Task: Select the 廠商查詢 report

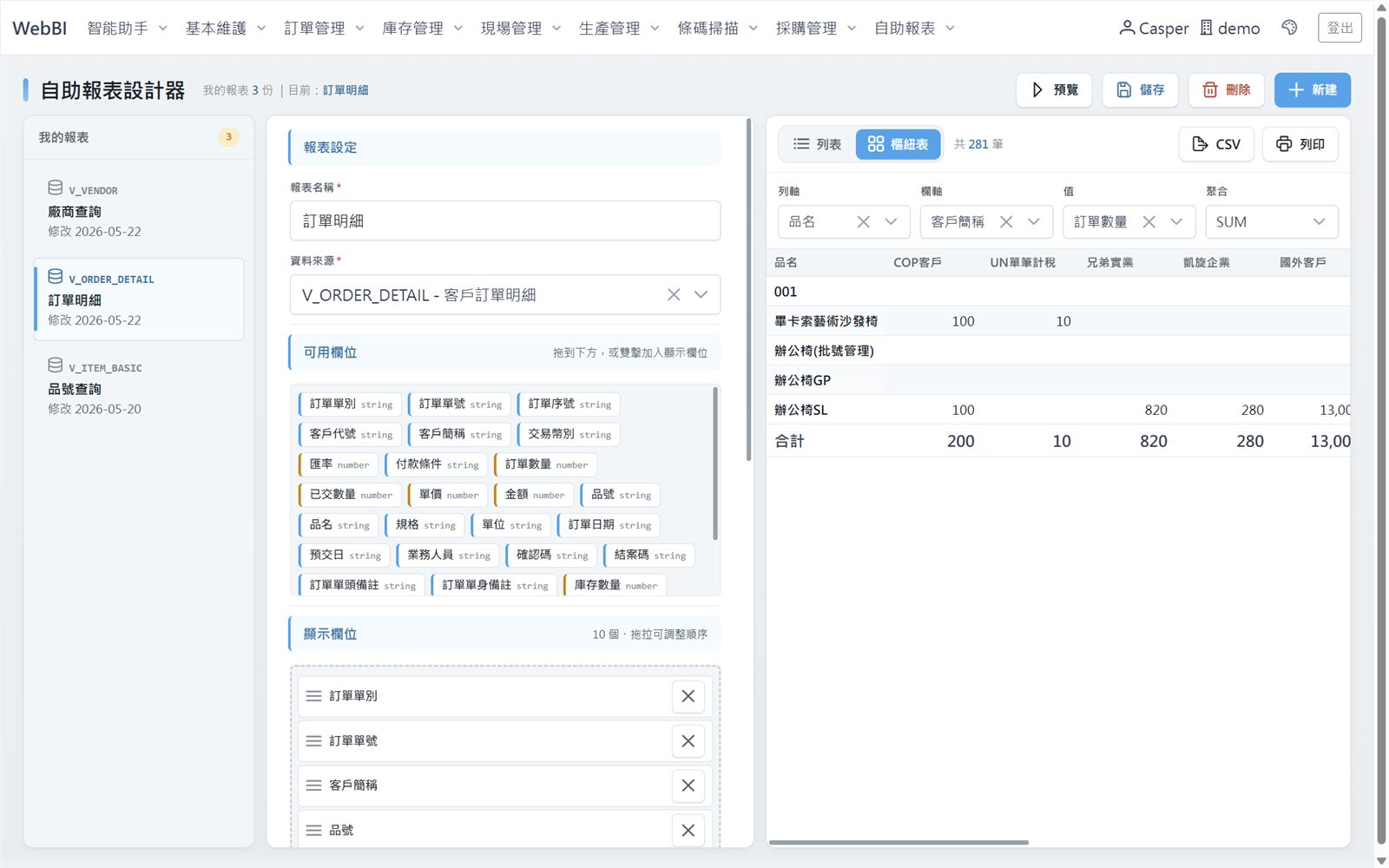Action: 139,210
